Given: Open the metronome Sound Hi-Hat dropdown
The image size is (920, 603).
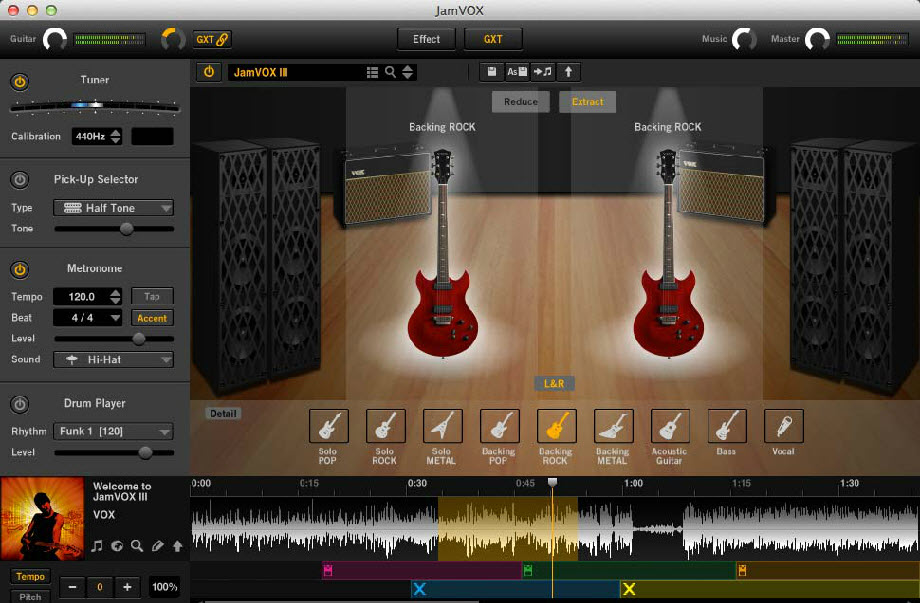Looking at the screenshot, I should point(113,359).
